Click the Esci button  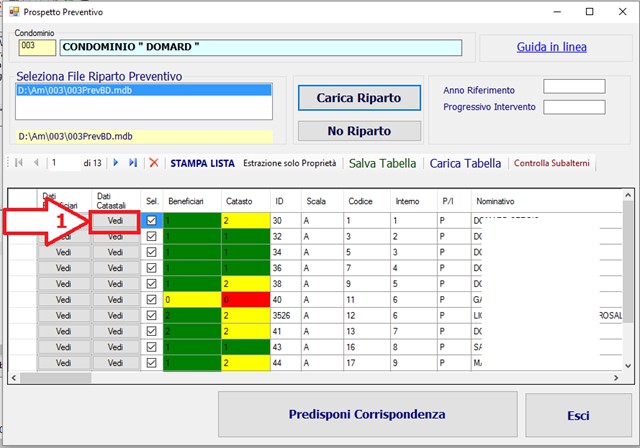[x=578, y=415]
